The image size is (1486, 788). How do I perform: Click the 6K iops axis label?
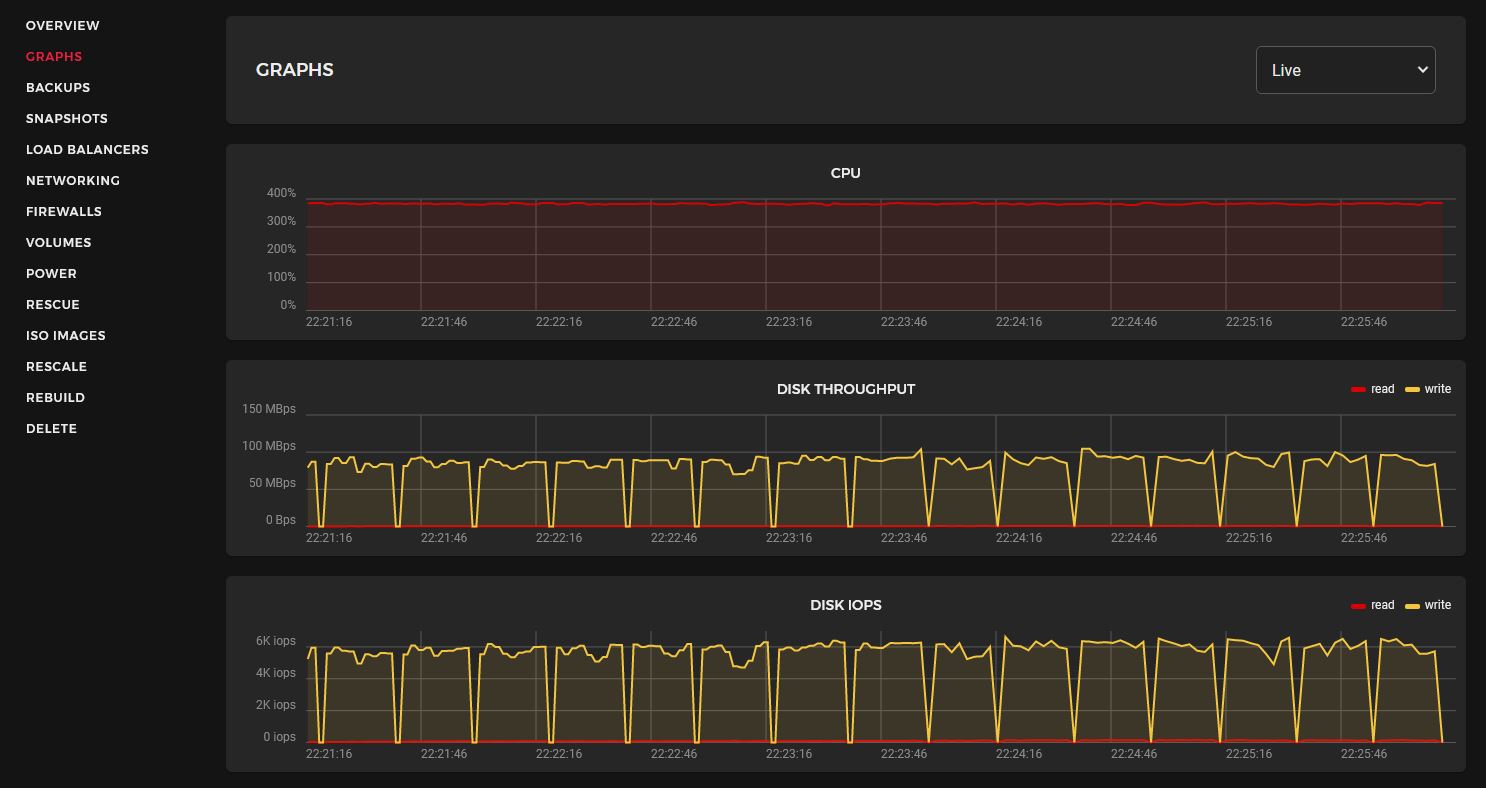(276, 641)
